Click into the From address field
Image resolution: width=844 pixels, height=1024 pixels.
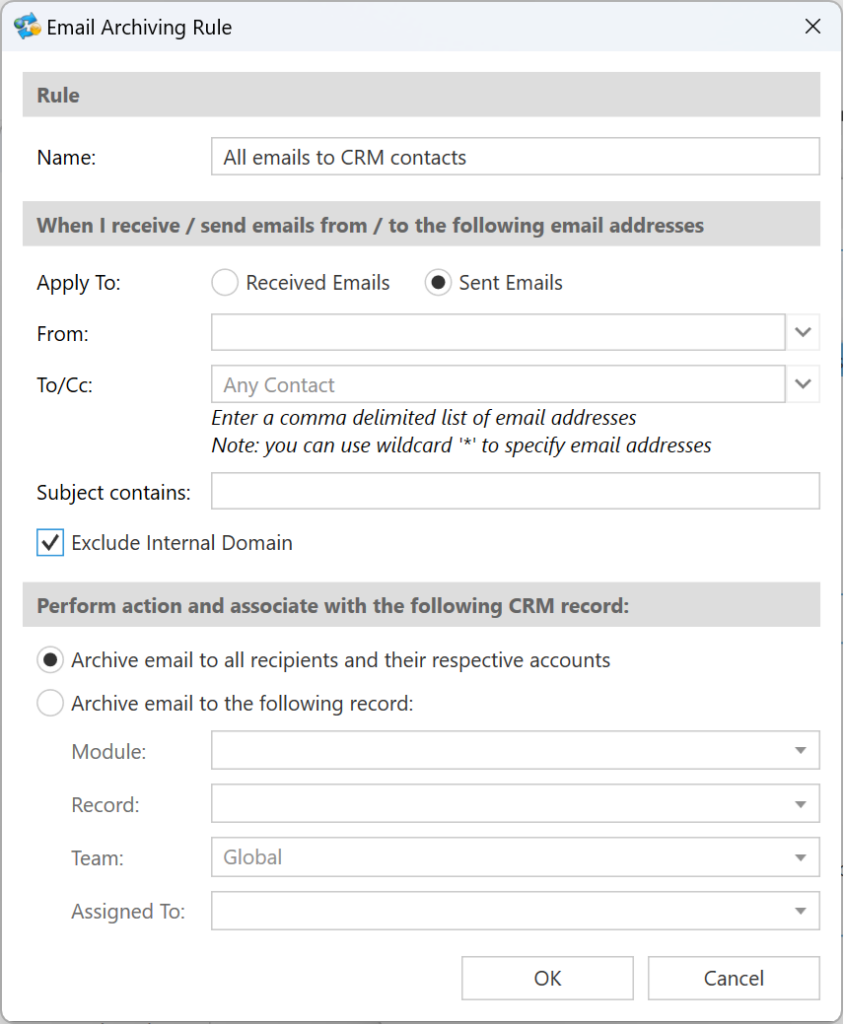(x=498, y=332)
